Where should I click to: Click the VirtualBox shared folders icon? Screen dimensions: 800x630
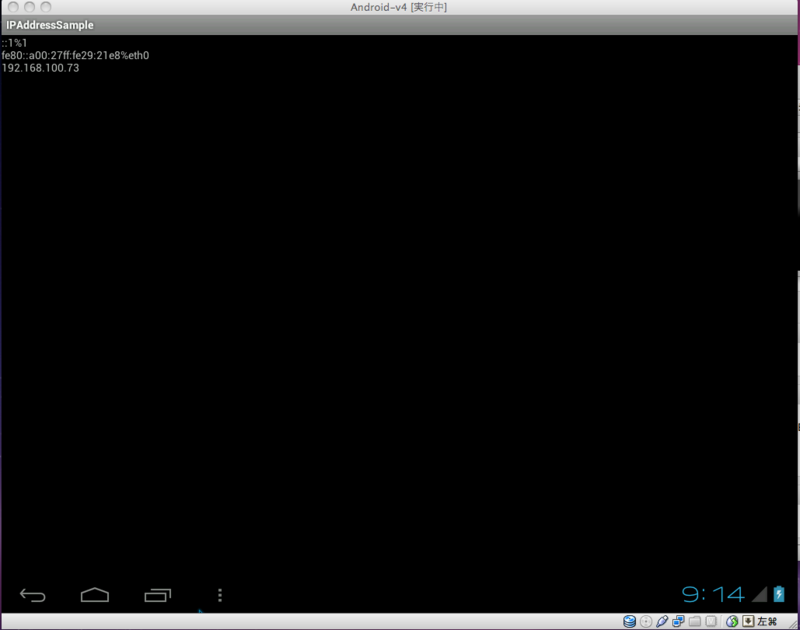[x=695, y=621]
